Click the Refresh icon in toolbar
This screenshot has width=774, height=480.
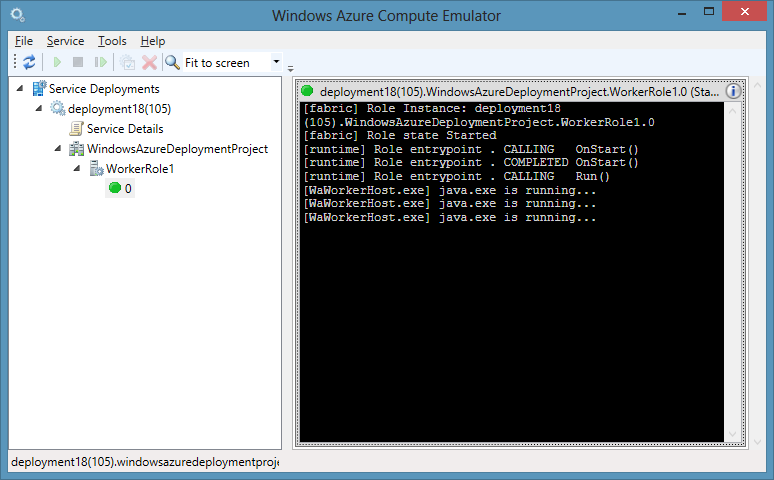point(29,63)
